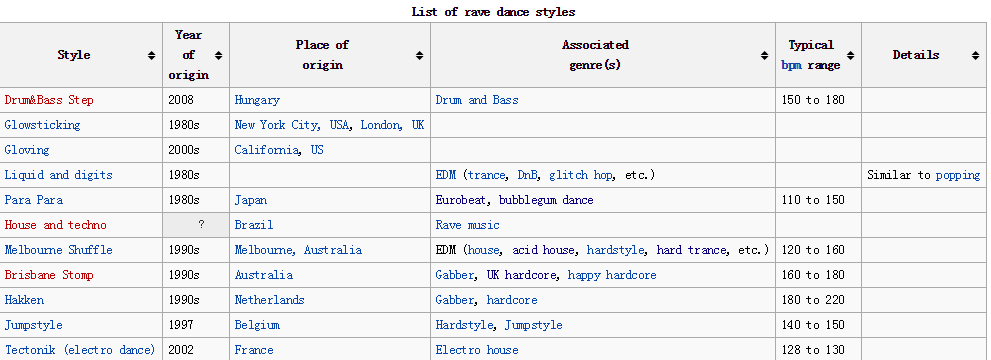Sort by Place of origin arrows

[x=419, y=56]
